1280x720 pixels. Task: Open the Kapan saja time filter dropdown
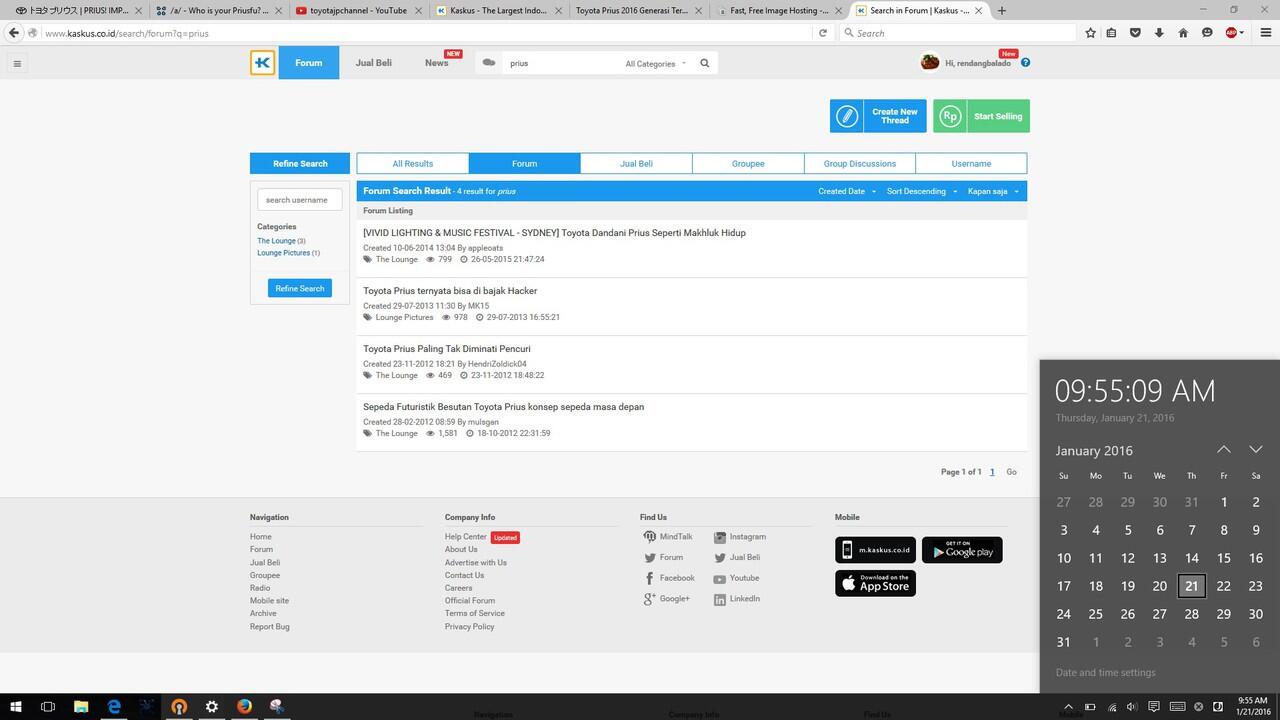point(993,191)
